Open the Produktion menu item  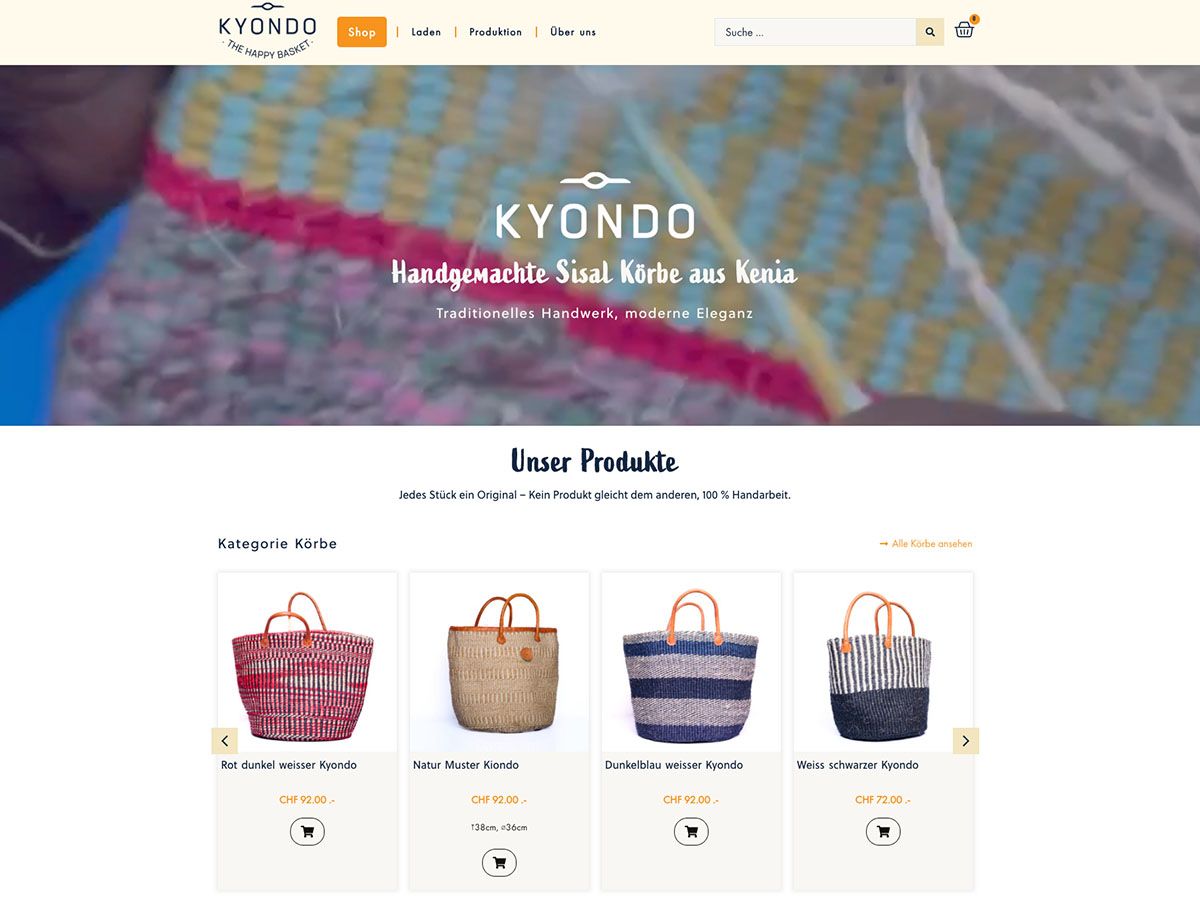click(496, 32)
